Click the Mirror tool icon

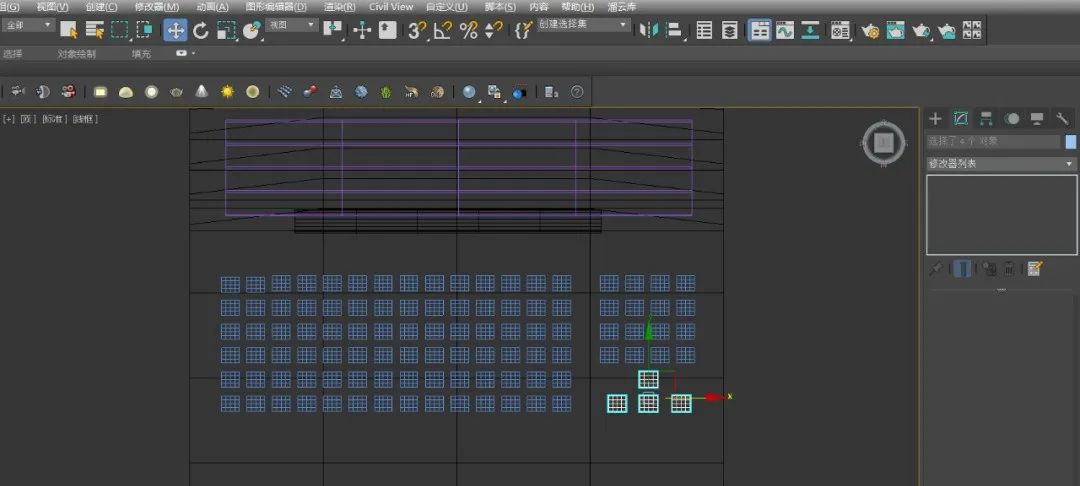pyautogui.click(x=648, y=30)
